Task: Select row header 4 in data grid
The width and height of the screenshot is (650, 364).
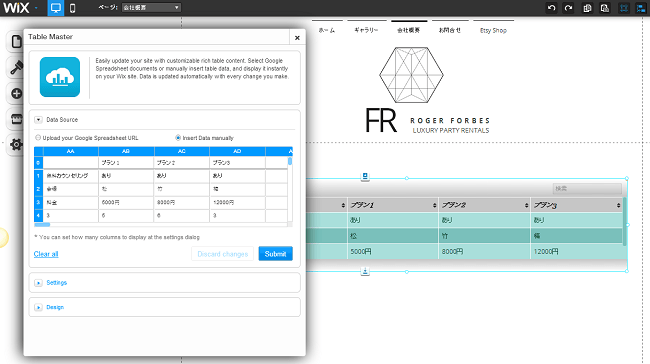Action: (x=38, y=216)
